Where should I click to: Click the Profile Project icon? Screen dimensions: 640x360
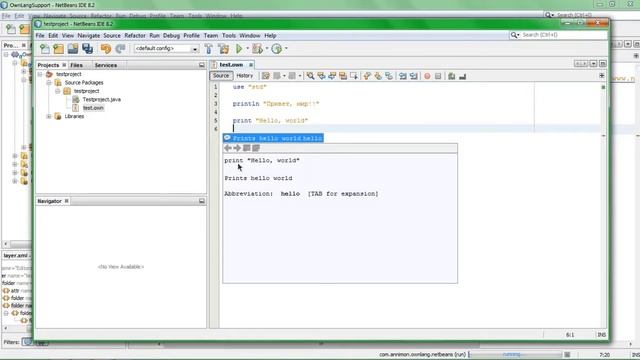(x=277, y=49)
